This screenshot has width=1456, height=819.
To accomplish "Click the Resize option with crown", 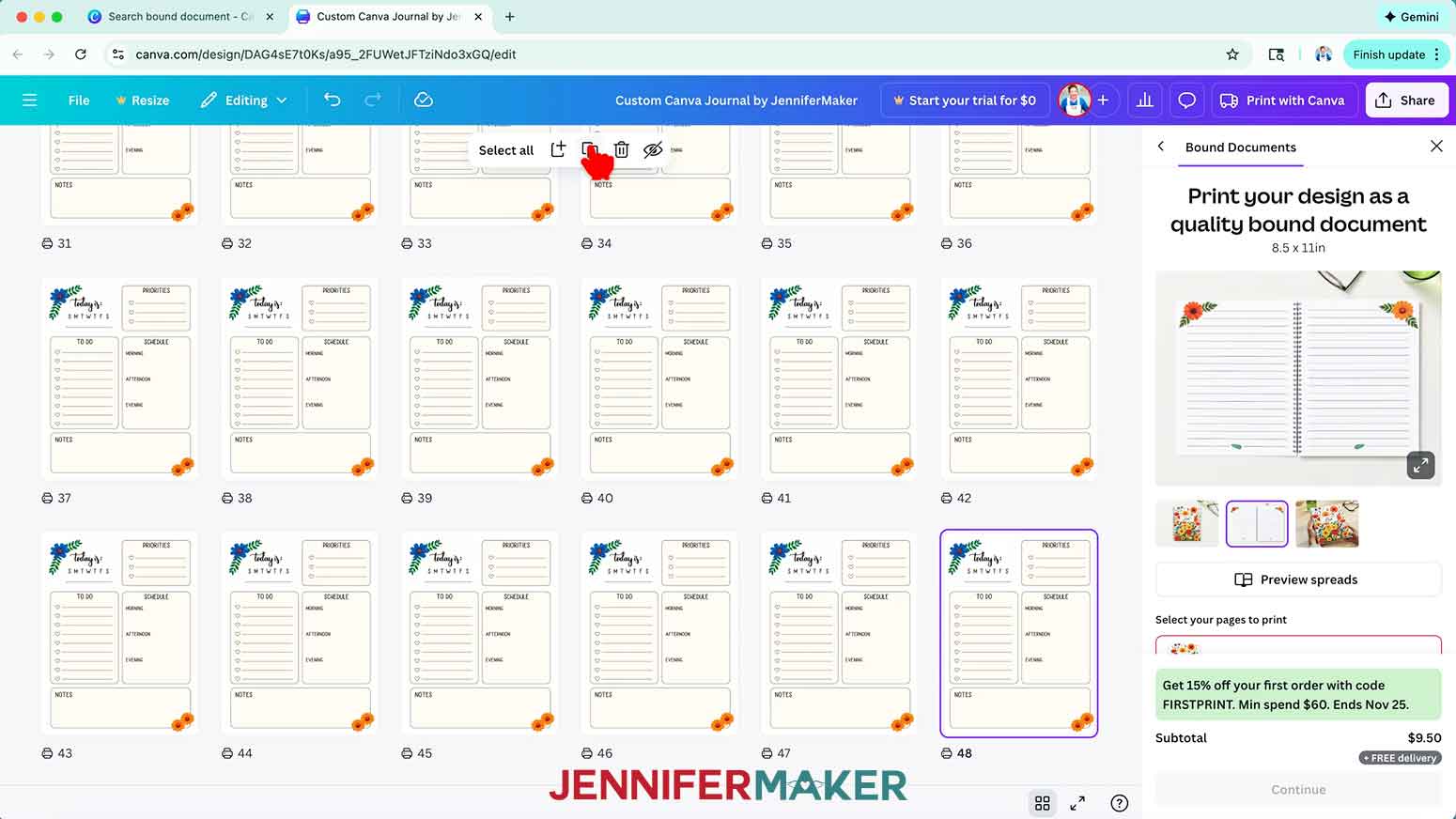I will click(x=142, y=100).
